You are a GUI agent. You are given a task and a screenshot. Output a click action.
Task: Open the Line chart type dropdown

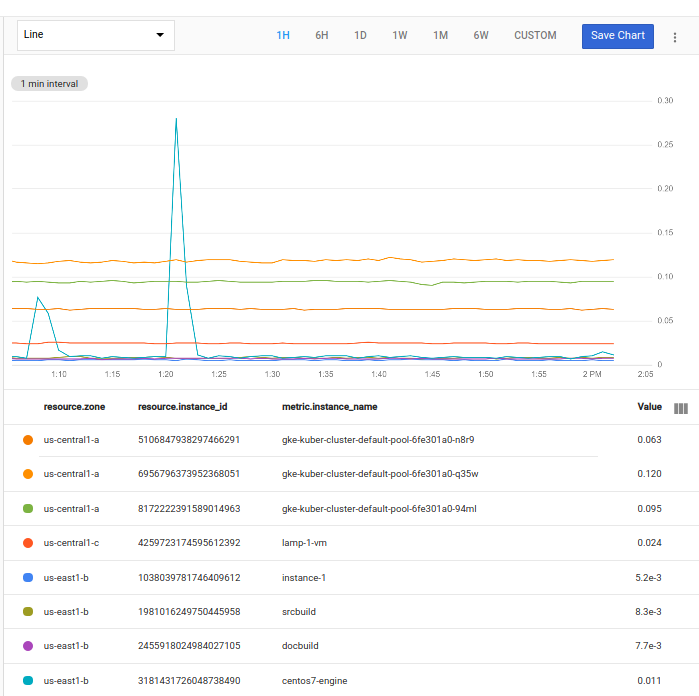(x=96, y=35)
